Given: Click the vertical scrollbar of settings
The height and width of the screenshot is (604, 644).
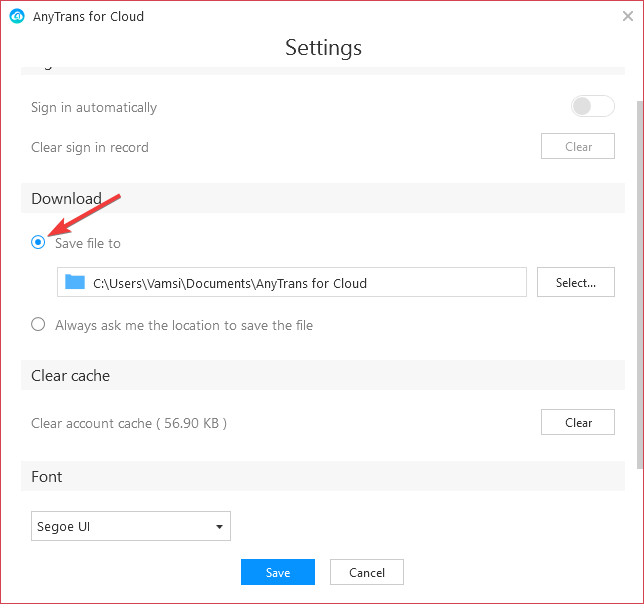Looking at the screenshot, I should point(639,284).
